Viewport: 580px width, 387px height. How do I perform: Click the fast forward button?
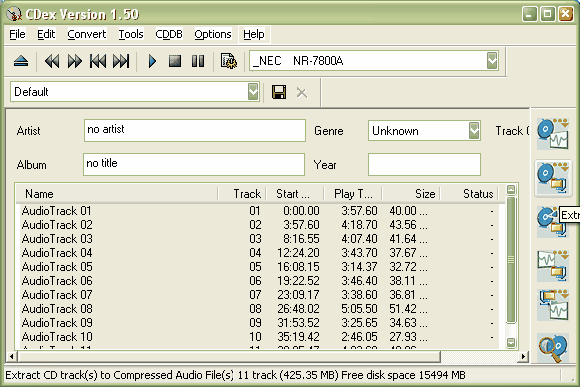tap(75, 61)
